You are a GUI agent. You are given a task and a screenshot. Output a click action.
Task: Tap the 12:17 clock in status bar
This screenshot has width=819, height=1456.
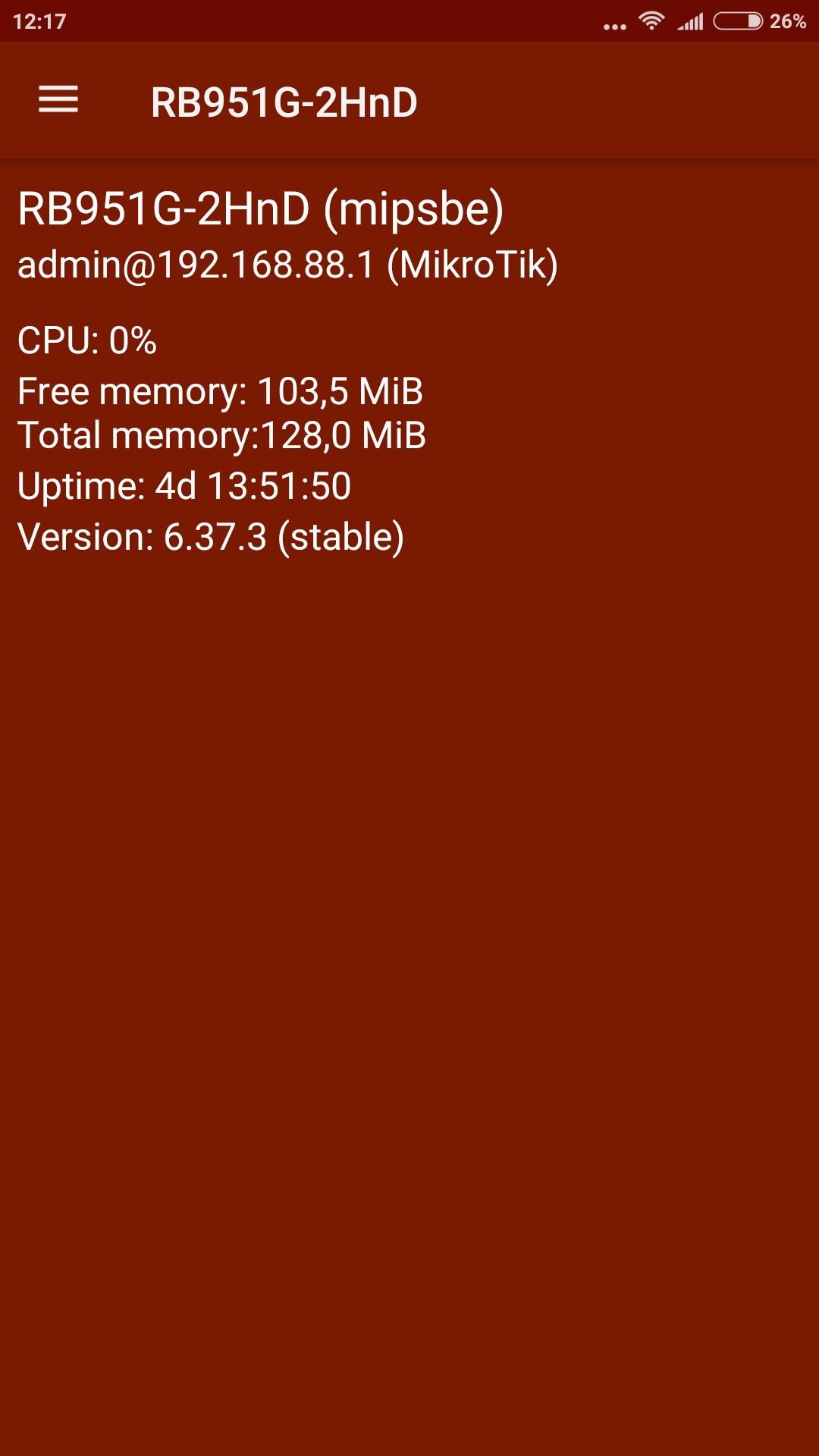point(39,21)
